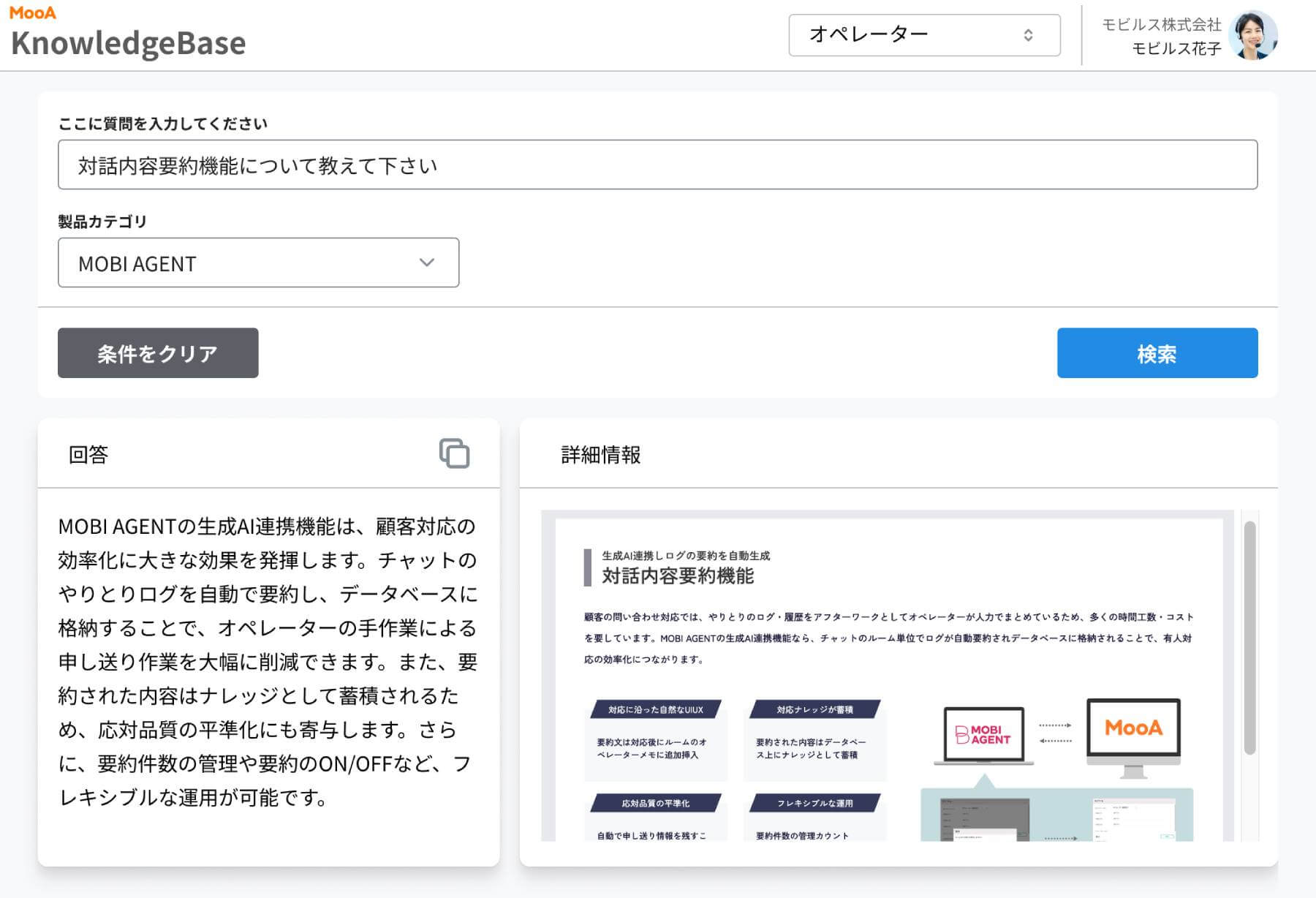Expand the MOBI AGENT product category dropdown
Screen dimensions: 1316x898
pos(258,263)
